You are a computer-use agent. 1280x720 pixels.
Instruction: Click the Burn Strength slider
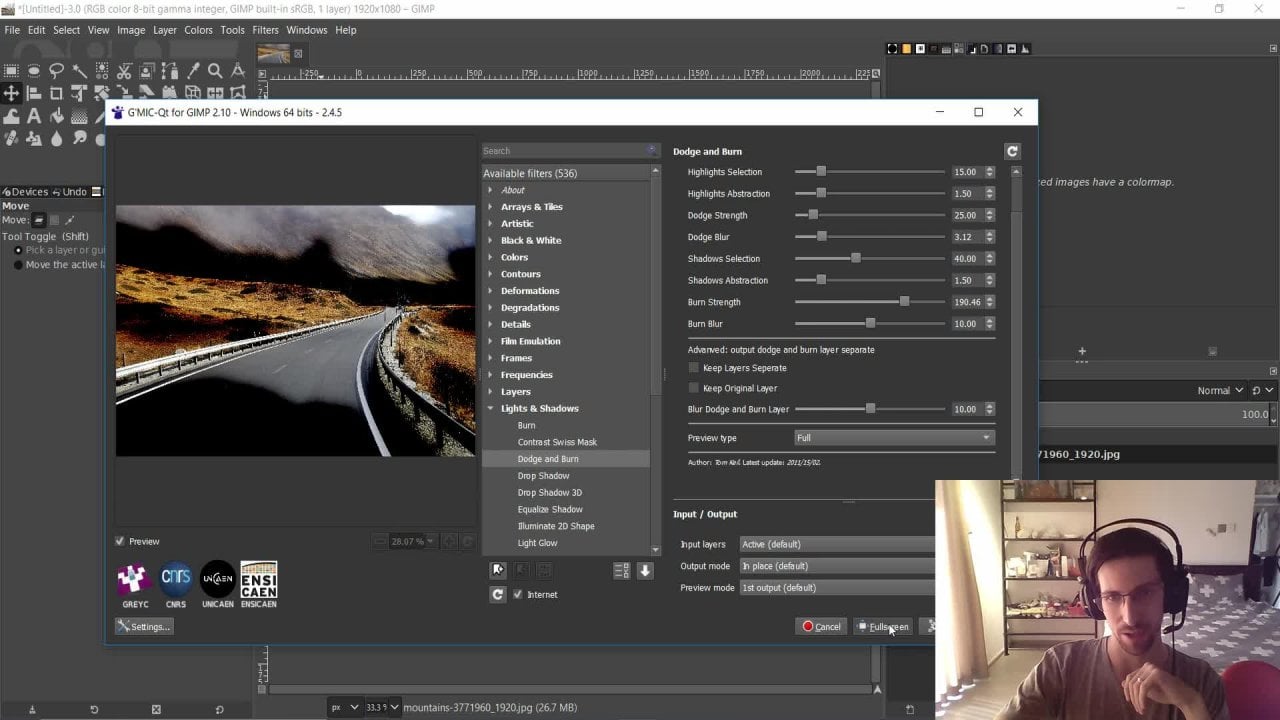pos(869,302)
